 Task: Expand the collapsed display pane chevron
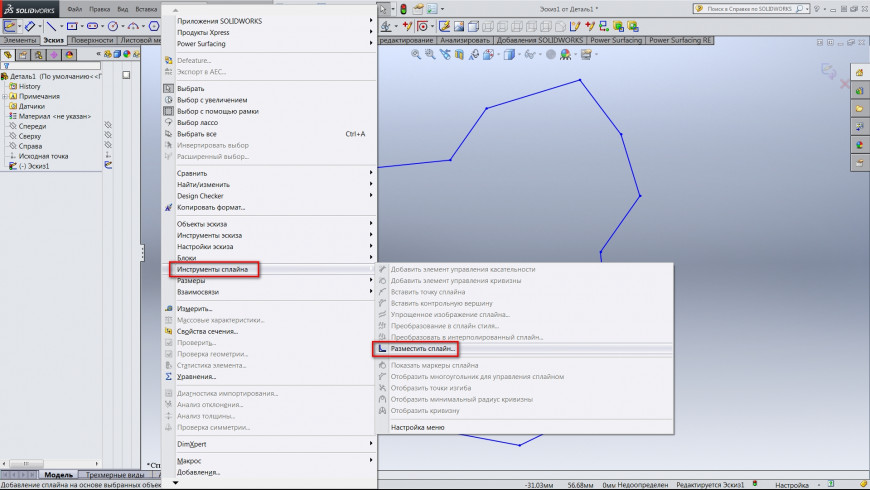coord(98,54)
